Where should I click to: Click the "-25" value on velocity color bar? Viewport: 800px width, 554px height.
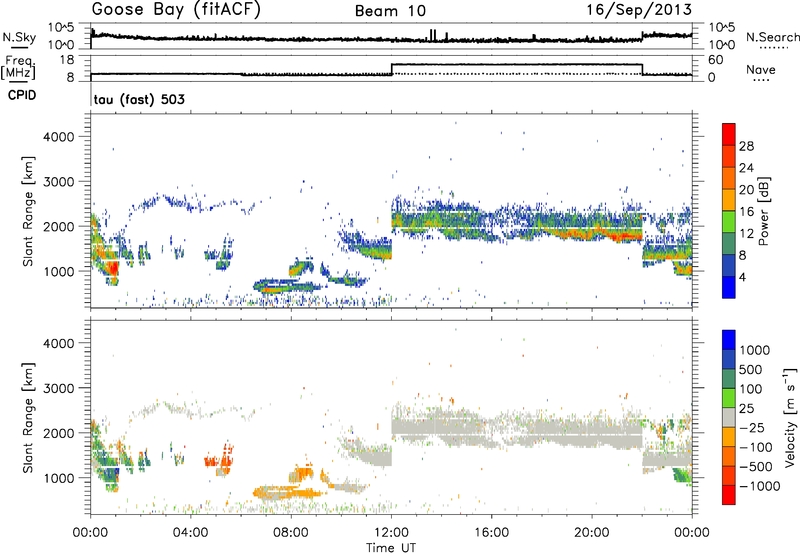click(751, 428)
